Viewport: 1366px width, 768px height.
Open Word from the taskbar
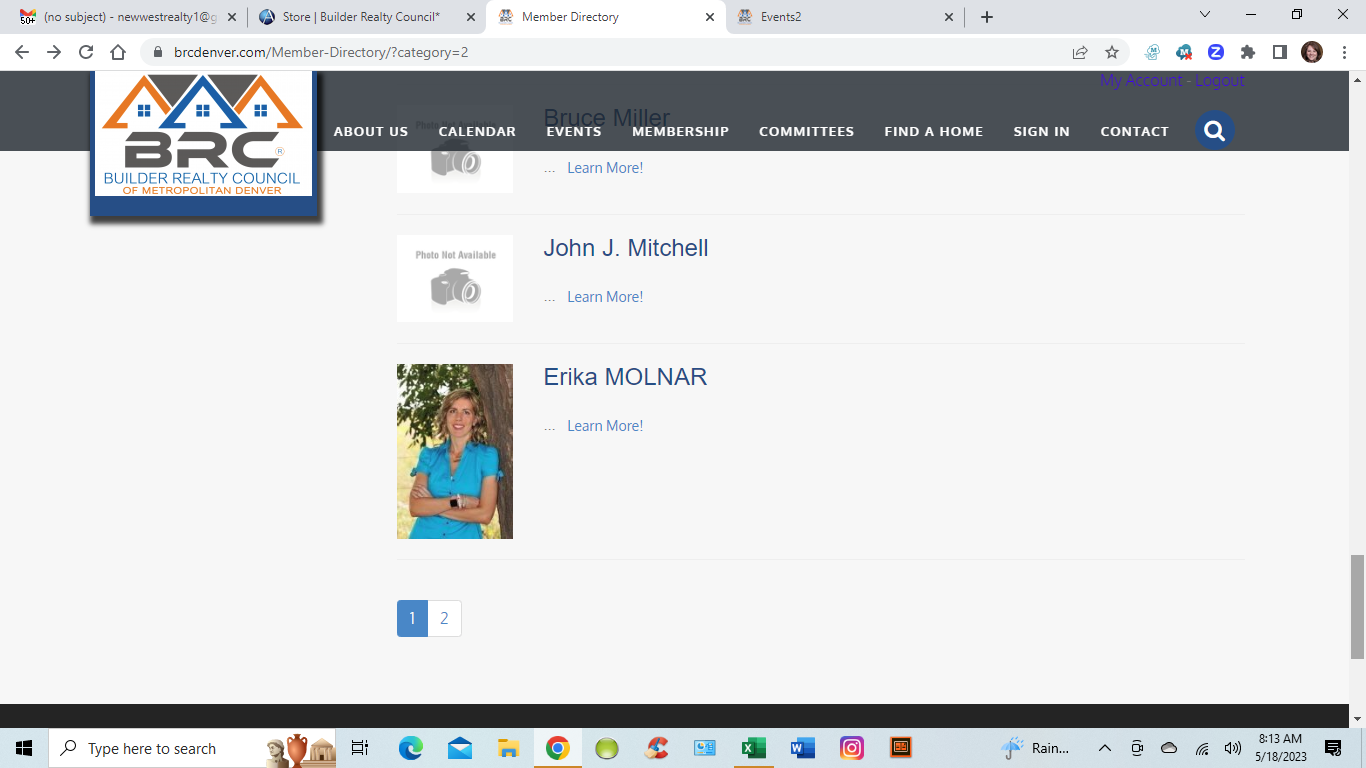coord(802,748)
